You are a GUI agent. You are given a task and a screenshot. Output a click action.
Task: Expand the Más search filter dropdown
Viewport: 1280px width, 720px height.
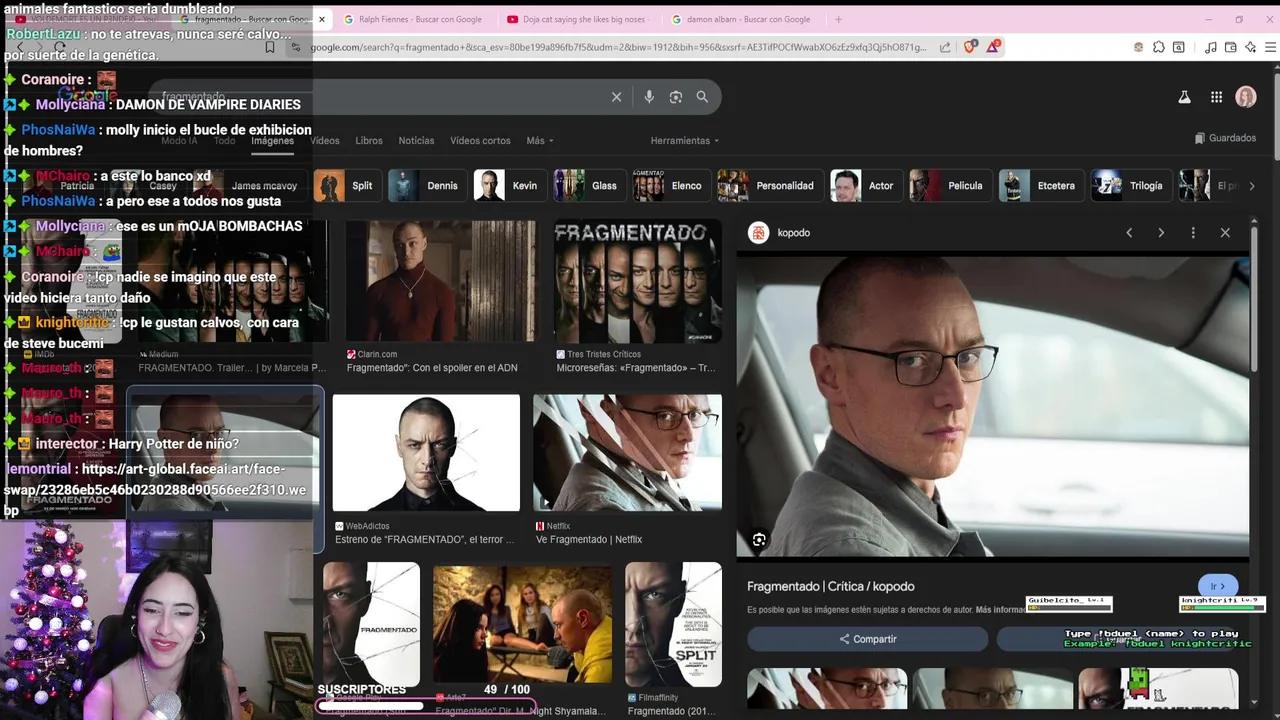540,141
